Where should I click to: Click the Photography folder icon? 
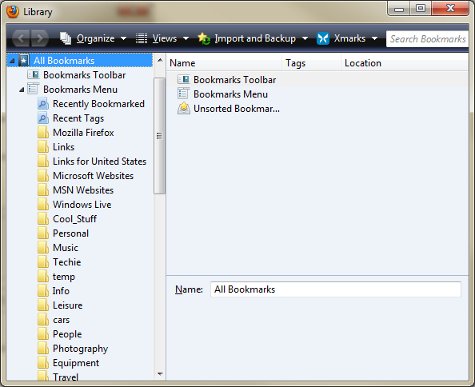click(x=43, y=348)
